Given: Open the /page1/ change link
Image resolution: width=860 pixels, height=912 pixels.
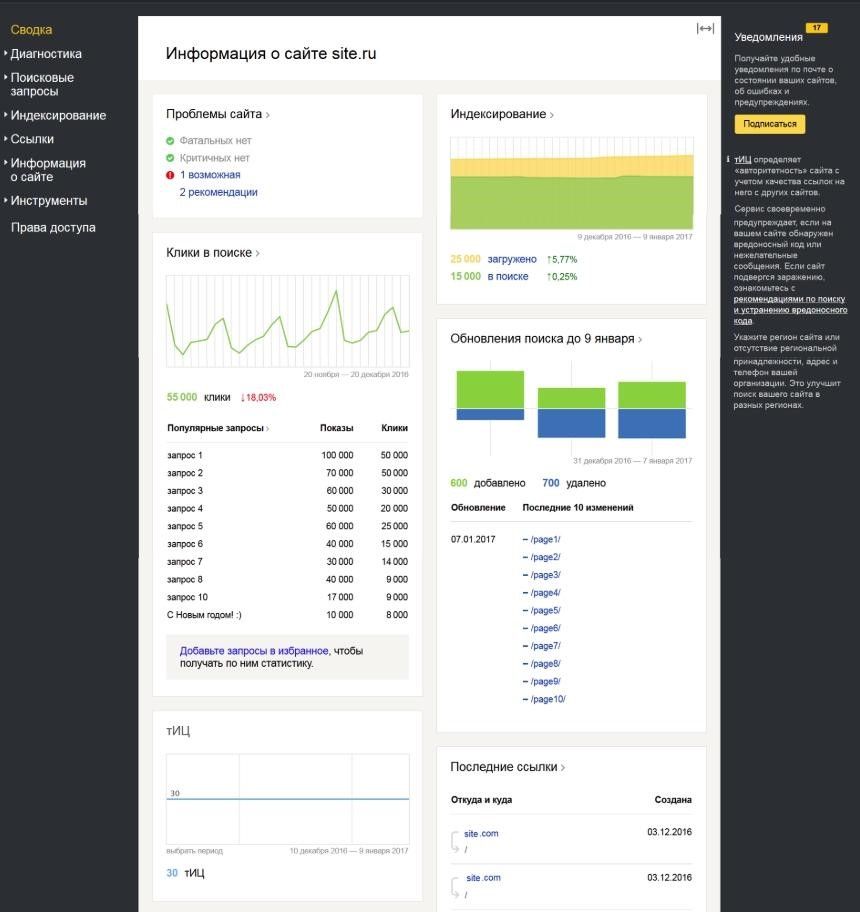Looking at the screenshot, I should click(545, 539).
